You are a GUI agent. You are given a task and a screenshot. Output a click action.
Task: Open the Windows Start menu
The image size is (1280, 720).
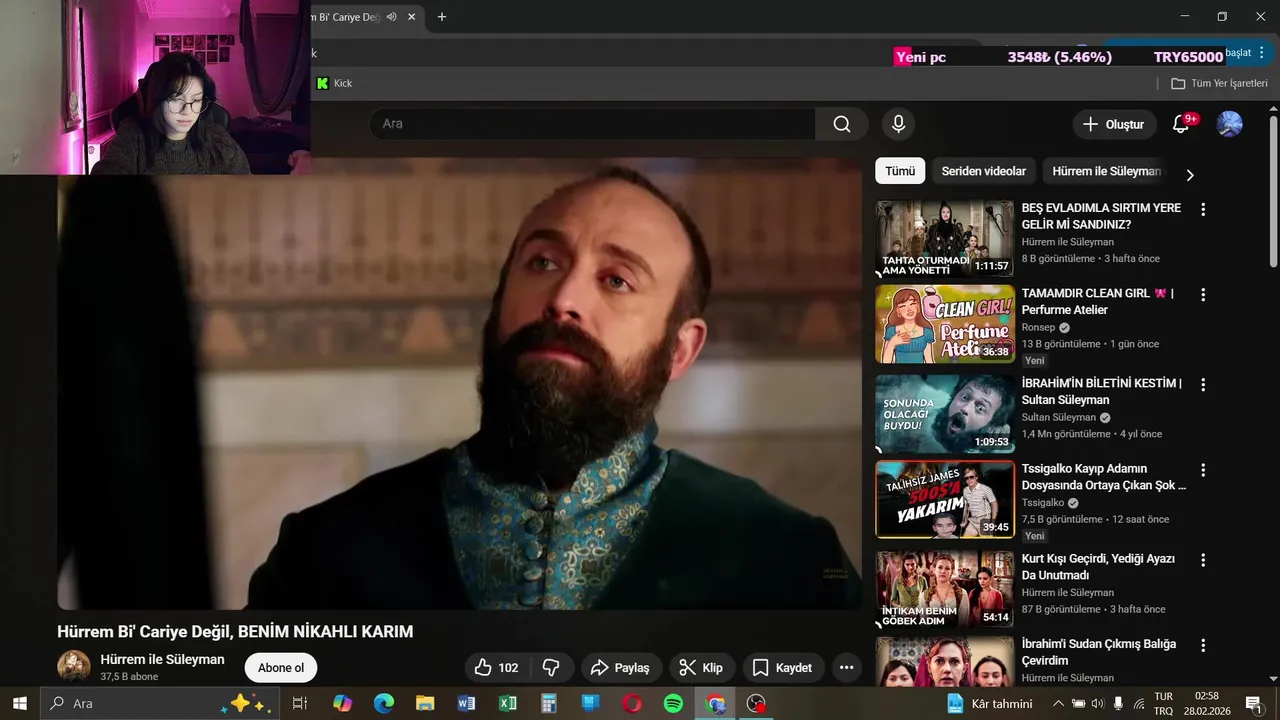pos(19,703)
